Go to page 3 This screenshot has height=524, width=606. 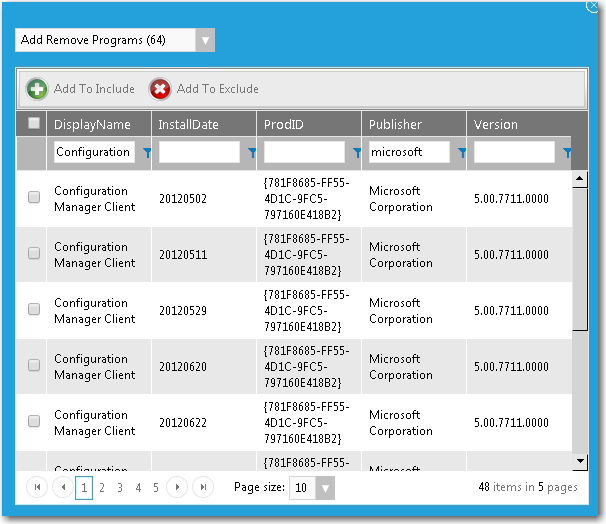pos(120,488)
